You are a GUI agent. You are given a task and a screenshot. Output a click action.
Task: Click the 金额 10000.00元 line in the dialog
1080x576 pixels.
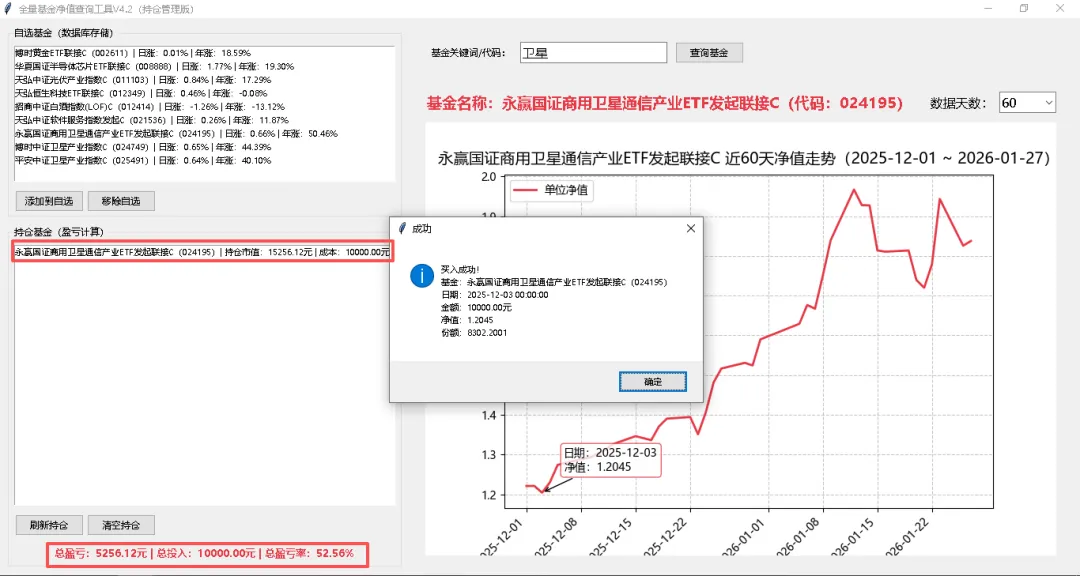(476, 307)
